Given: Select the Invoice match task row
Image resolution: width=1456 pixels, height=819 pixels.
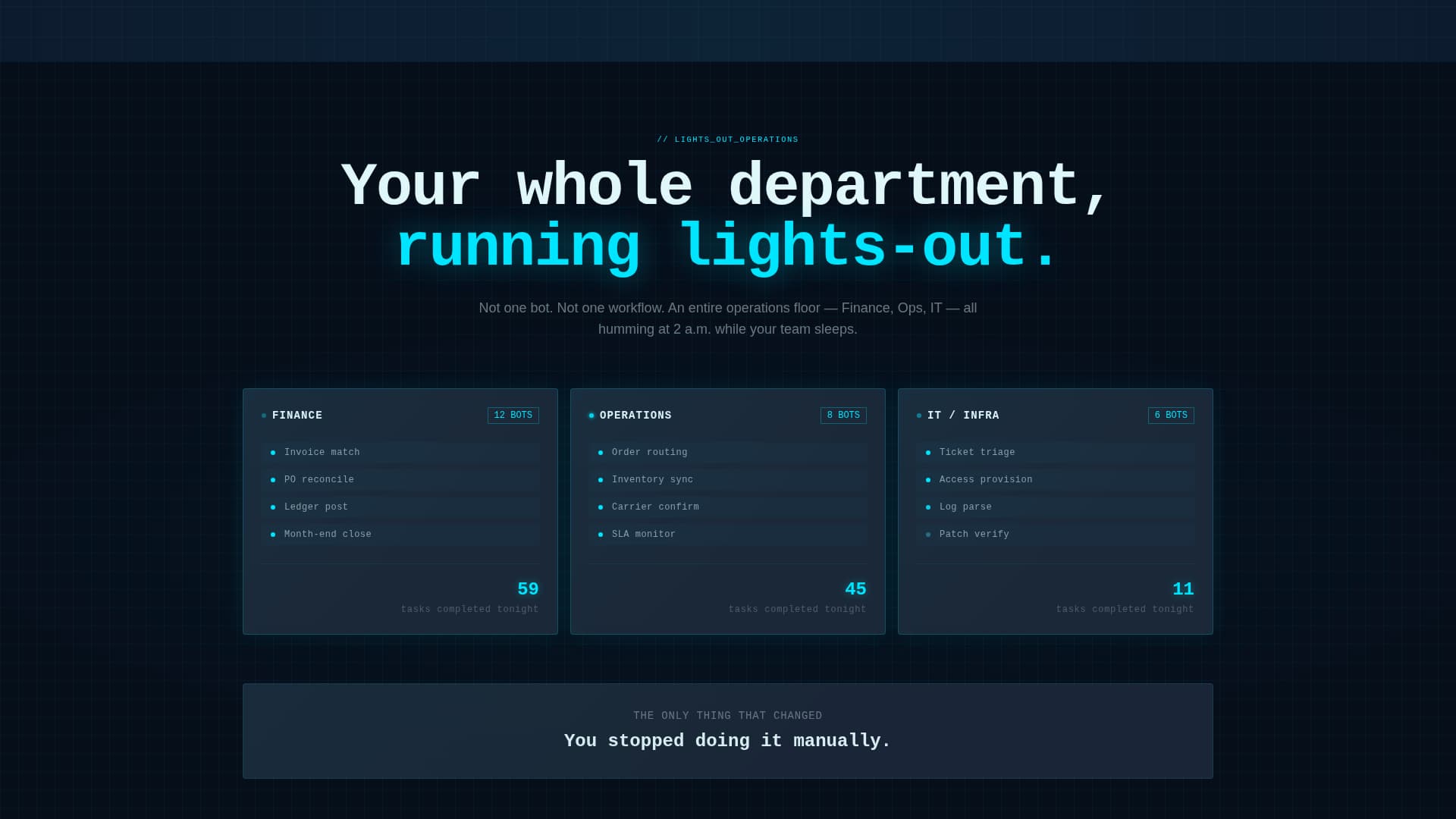Looking at the screenshot, I should coord(400,453).
